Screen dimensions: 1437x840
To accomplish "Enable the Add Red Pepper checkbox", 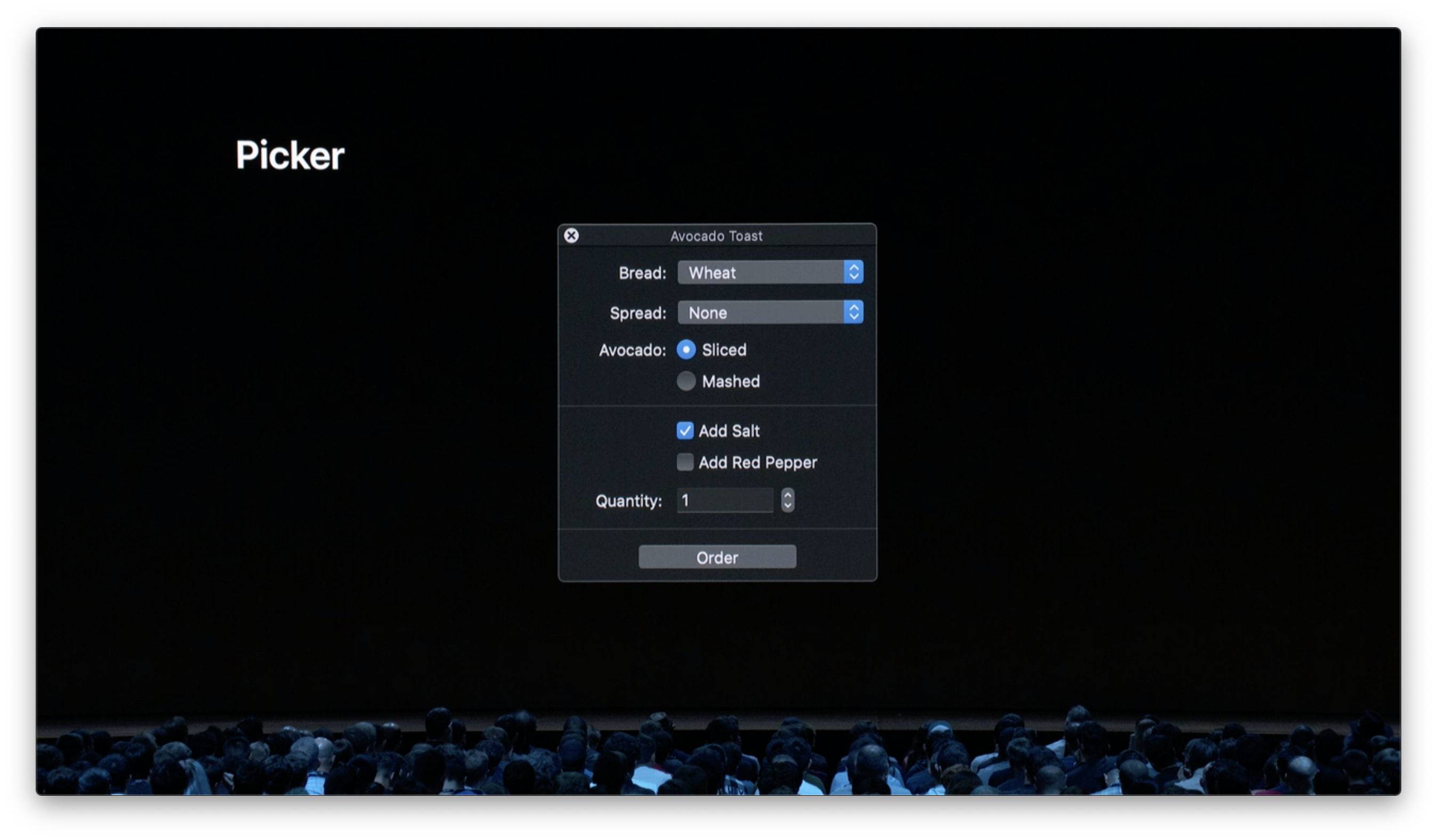I will 685,463.
